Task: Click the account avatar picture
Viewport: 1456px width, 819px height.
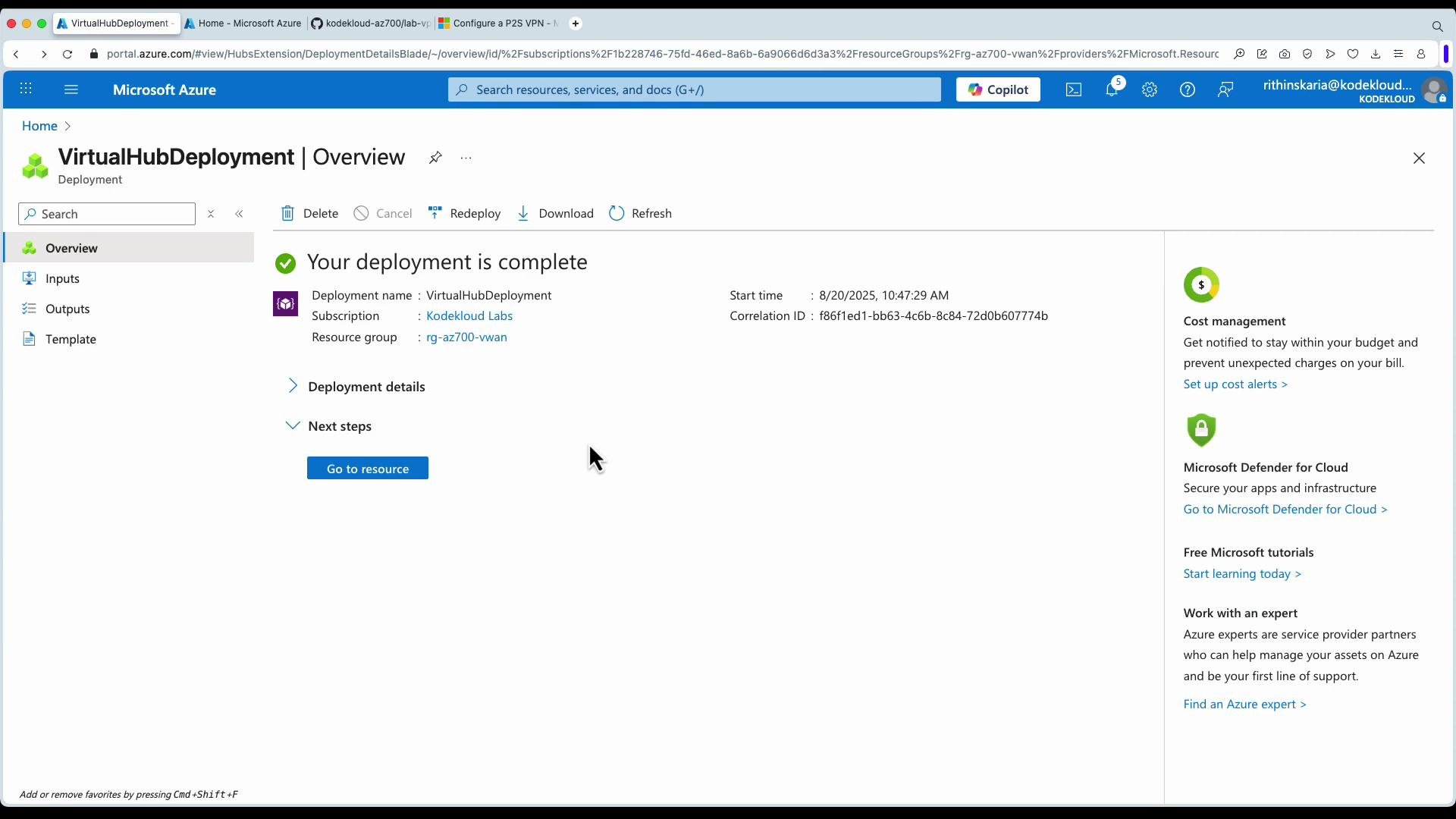Action: pyautogui.click(x=1434, y=90)
